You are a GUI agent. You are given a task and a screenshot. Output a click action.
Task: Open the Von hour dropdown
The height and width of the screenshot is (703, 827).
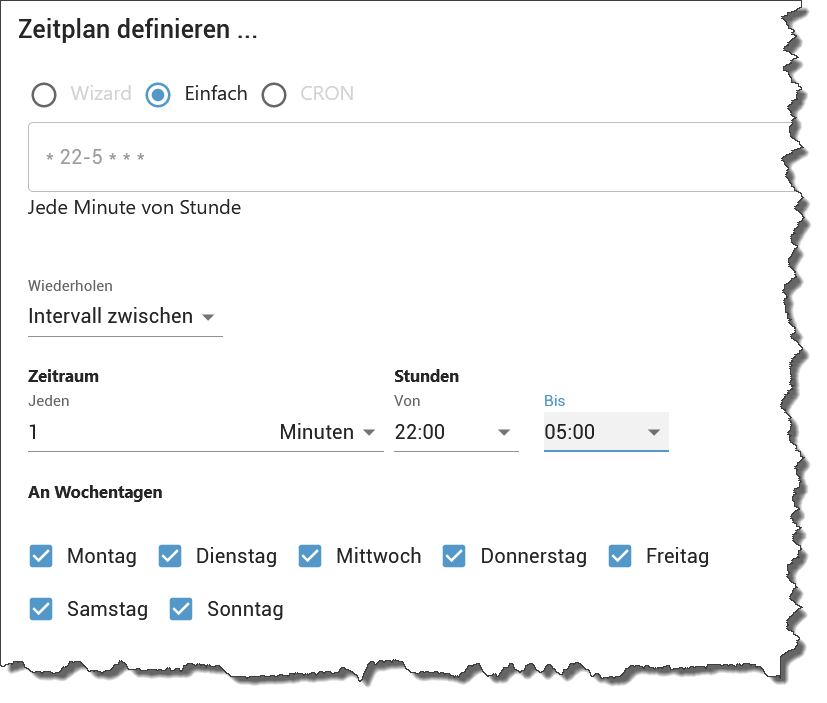[x=455, y=433]
